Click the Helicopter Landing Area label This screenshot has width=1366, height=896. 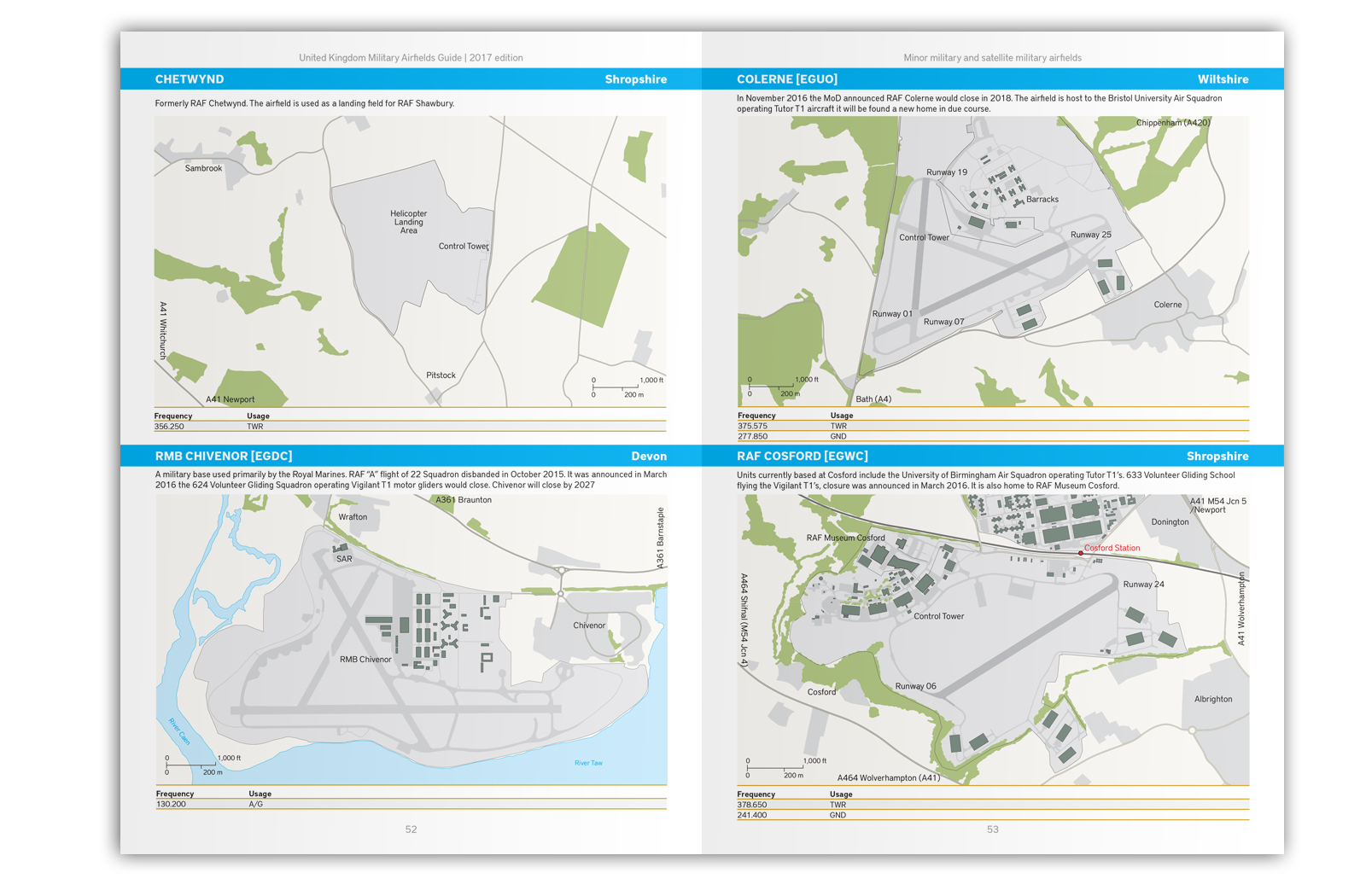409,222
